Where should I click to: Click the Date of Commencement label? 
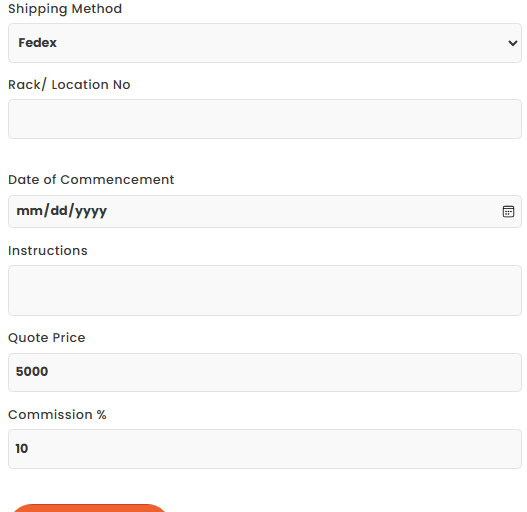(x=91, y=180)
